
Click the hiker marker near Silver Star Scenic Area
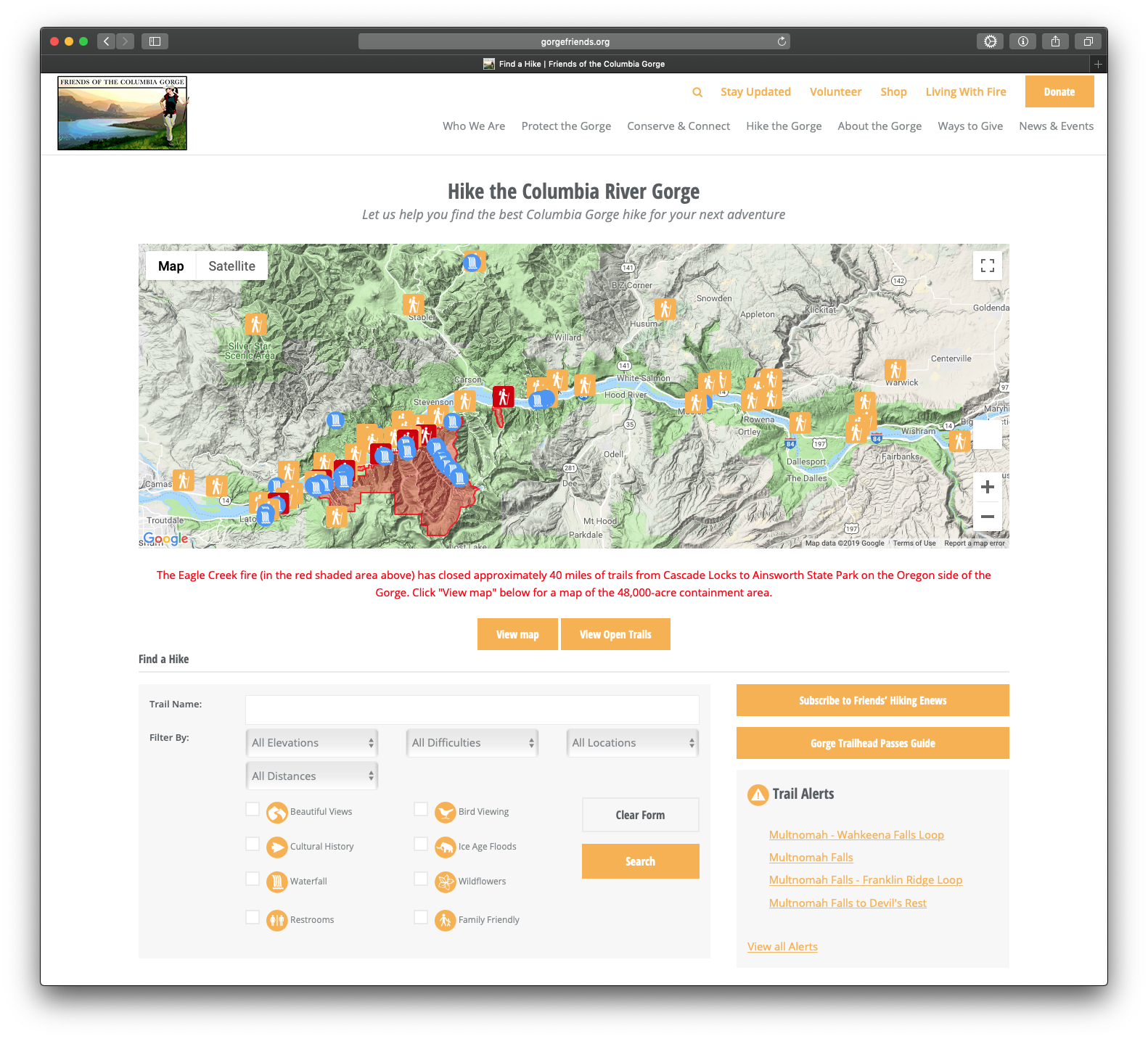(255, 324)
